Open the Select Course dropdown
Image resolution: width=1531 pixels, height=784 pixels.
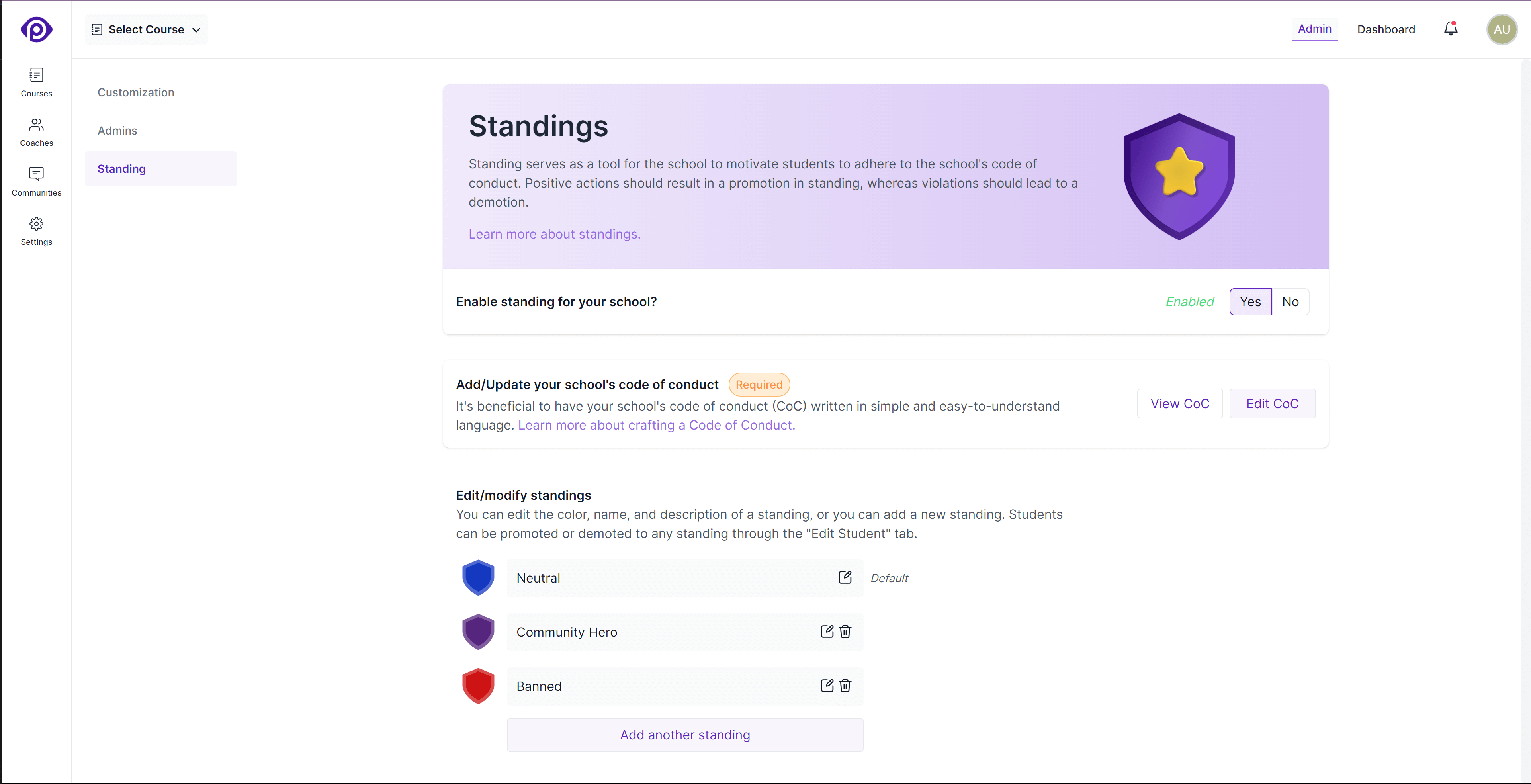tap(146, 29)
